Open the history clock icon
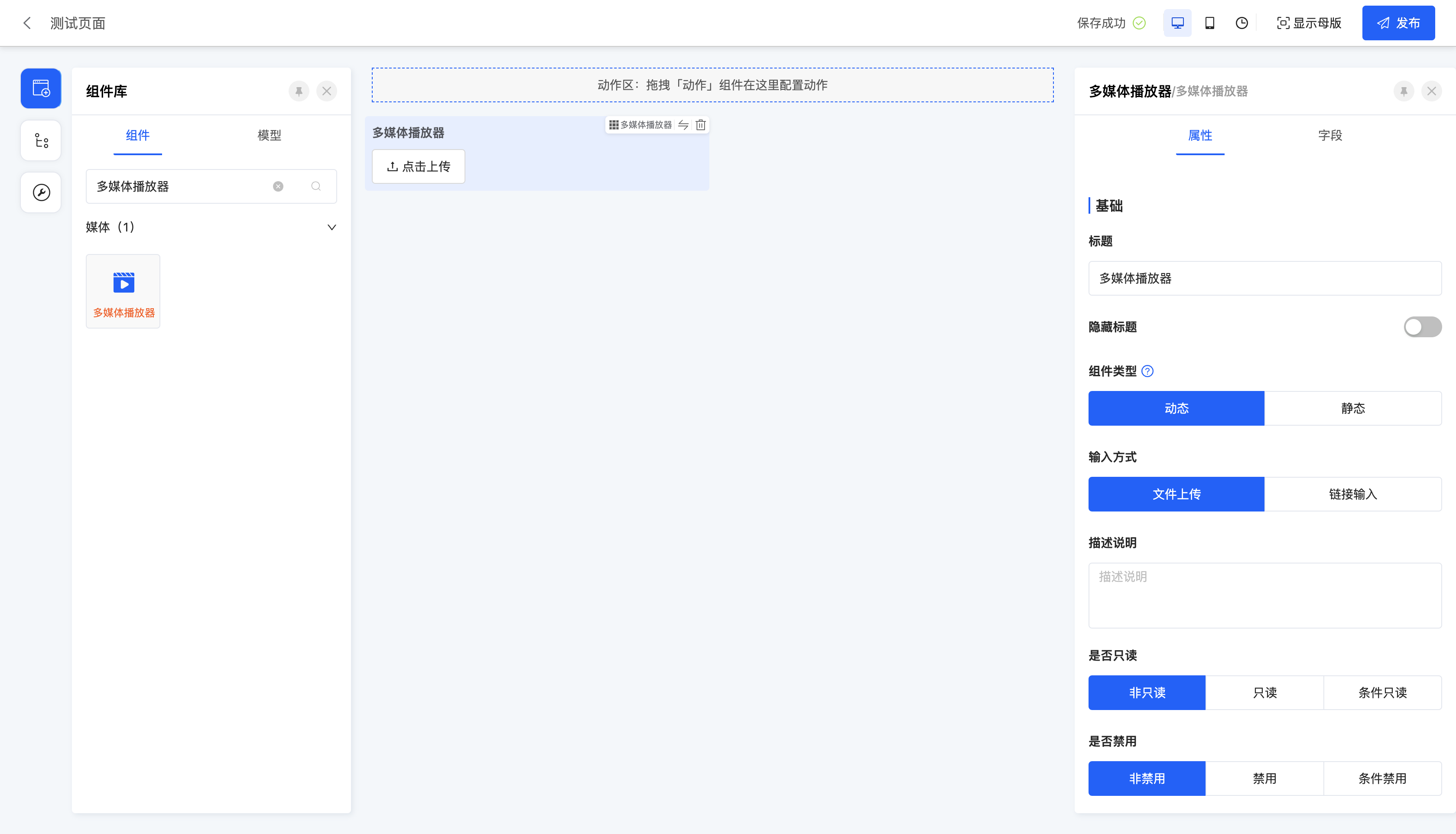The height and width of the screenshot is (834, 1456). 1241,23
